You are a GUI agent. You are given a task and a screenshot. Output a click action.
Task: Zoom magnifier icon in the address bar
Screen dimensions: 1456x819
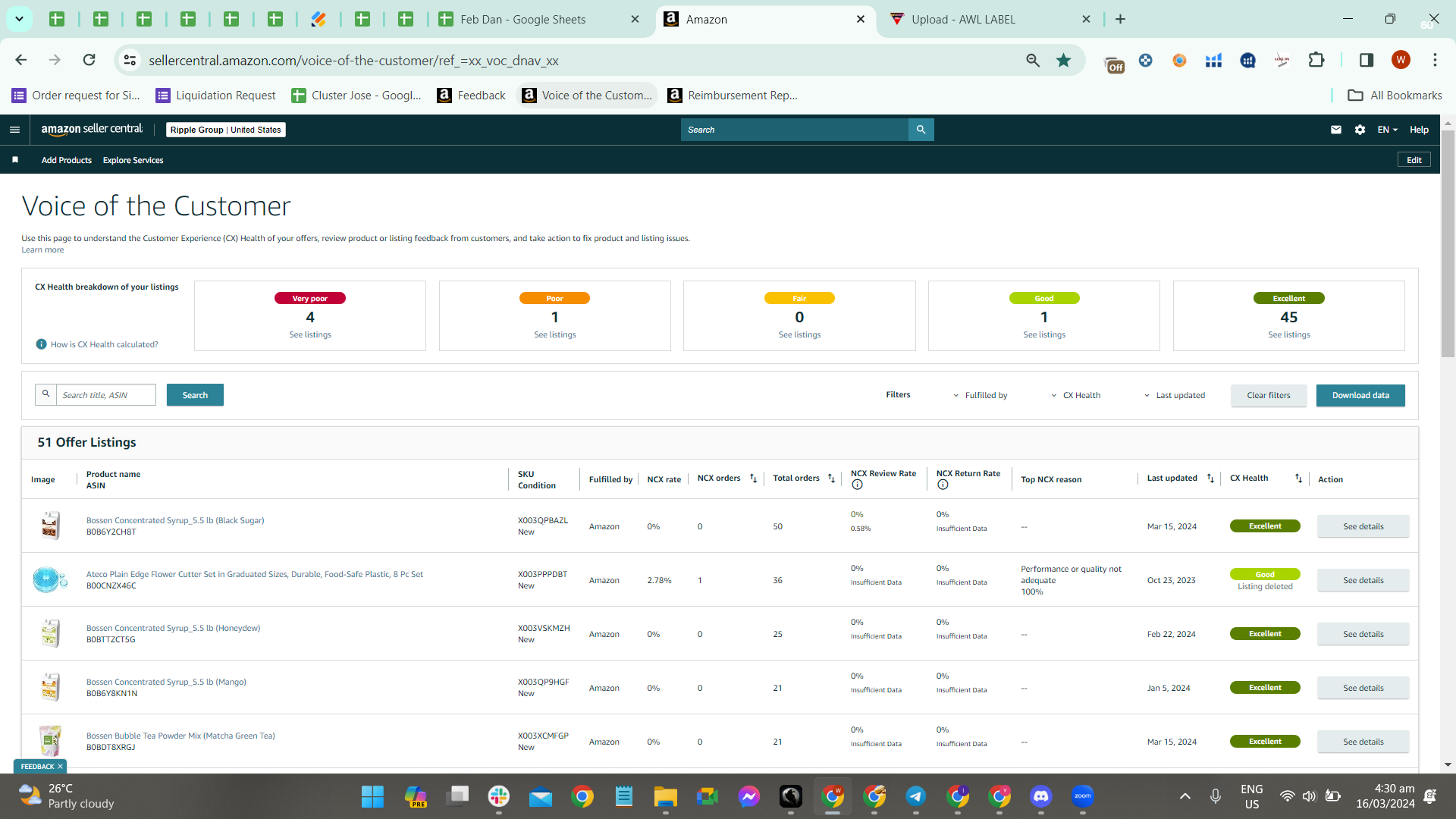(1033, 60)
